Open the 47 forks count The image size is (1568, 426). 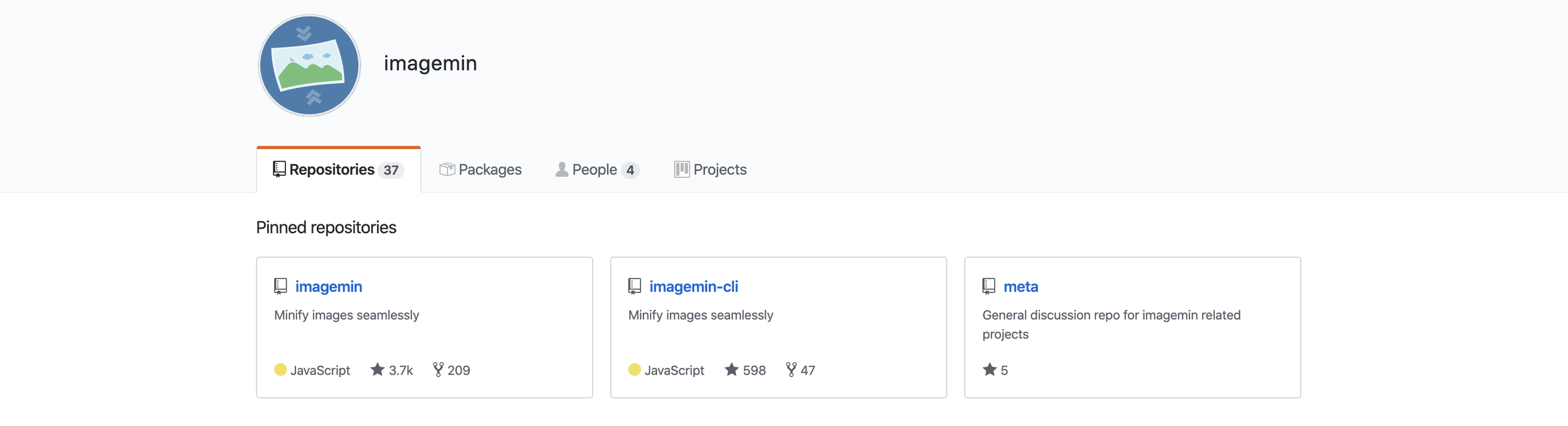tap(808, 370)
